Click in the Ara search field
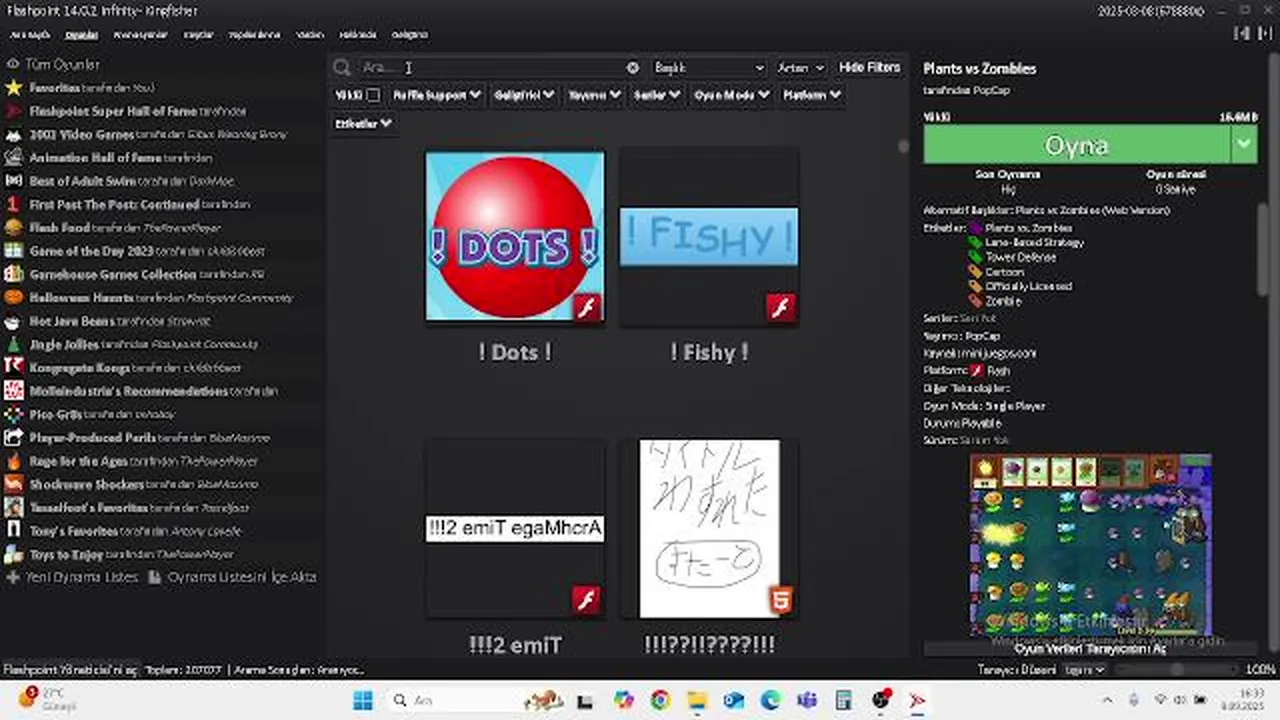The image size is (1280, 720). click(x=490, y=67)
